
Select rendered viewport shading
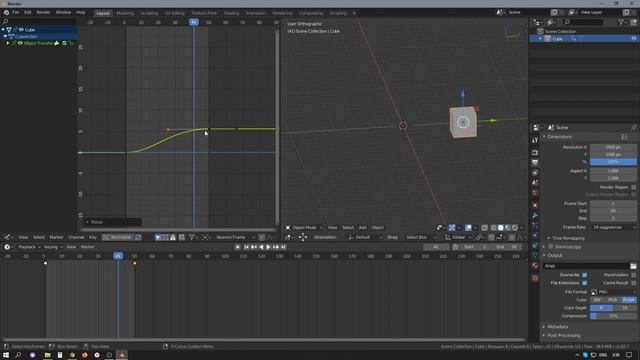(x=515, y=228)
